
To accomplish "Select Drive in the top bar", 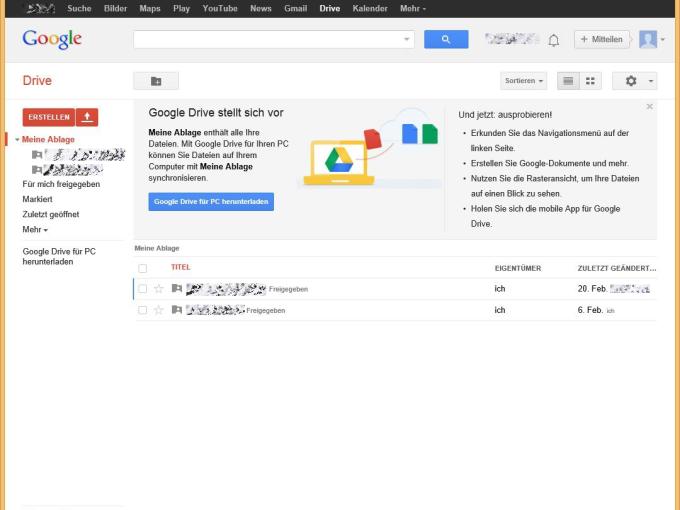I will click(x=330, y=9).
